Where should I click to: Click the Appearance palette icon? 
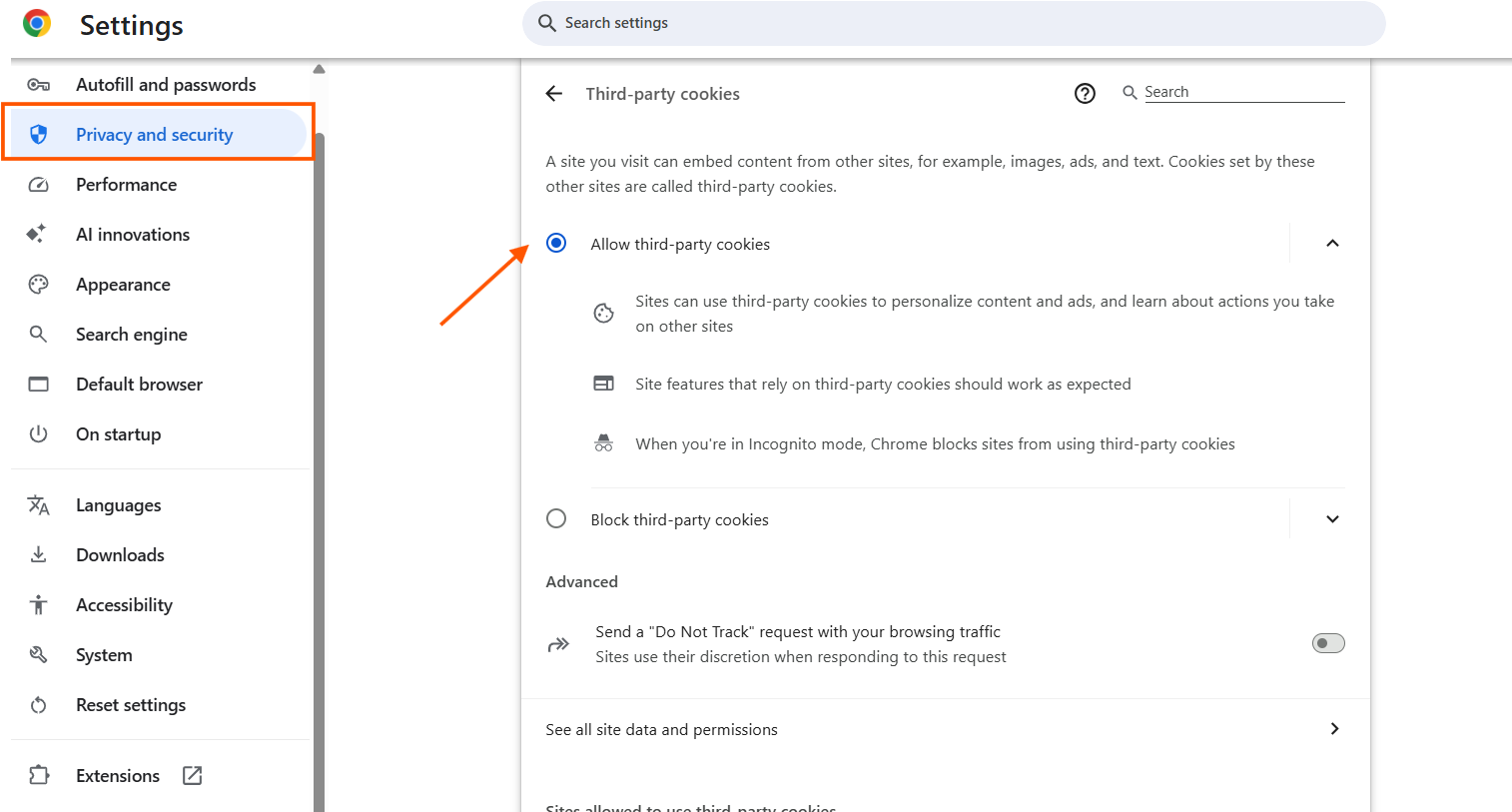pos(39,285)
